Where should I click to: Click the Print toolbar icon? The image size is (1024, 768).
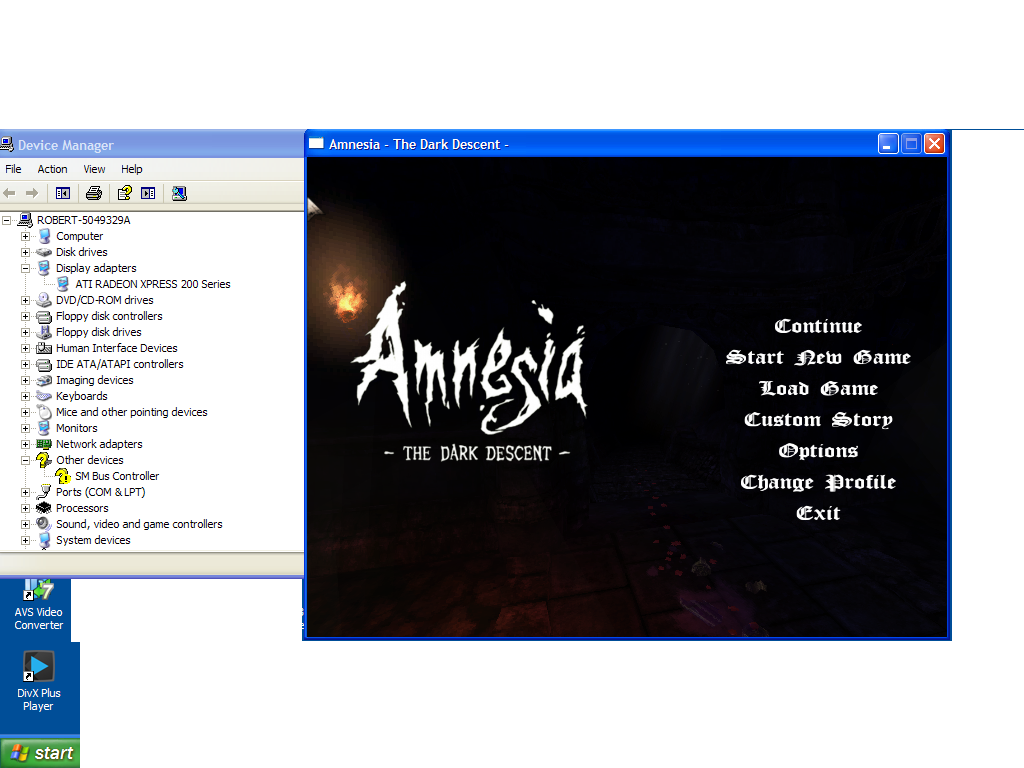click(x=94, y=193)
